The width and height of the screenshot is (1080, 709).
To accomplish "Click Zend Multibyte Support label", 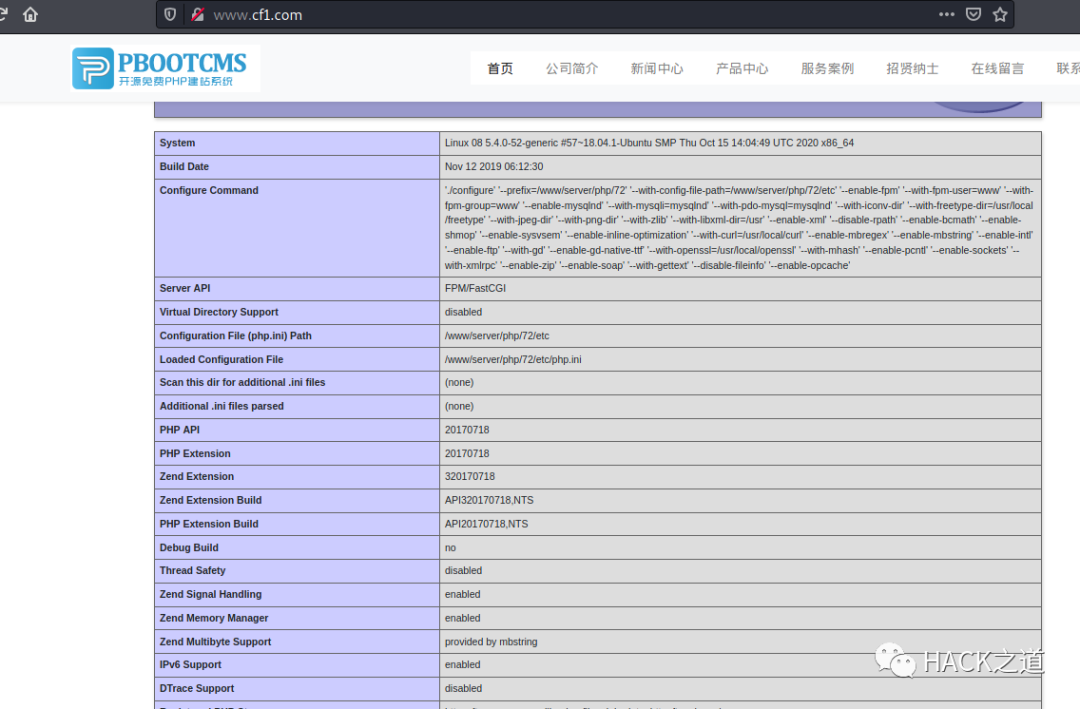I will 215,641.
